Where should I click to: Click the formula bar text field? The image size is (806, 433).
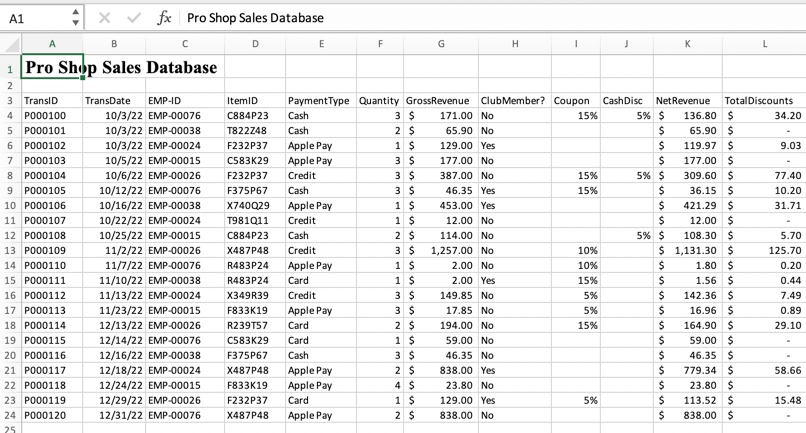[492, 18]
